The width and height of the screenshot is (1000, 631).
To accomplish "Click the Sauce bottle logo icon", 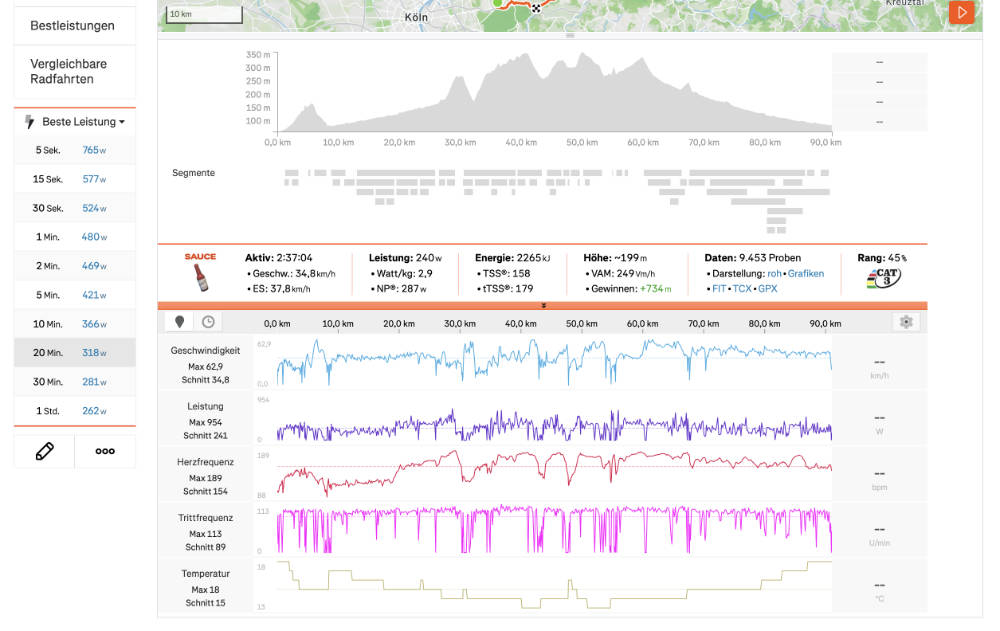I will click(x=200, y=278).
